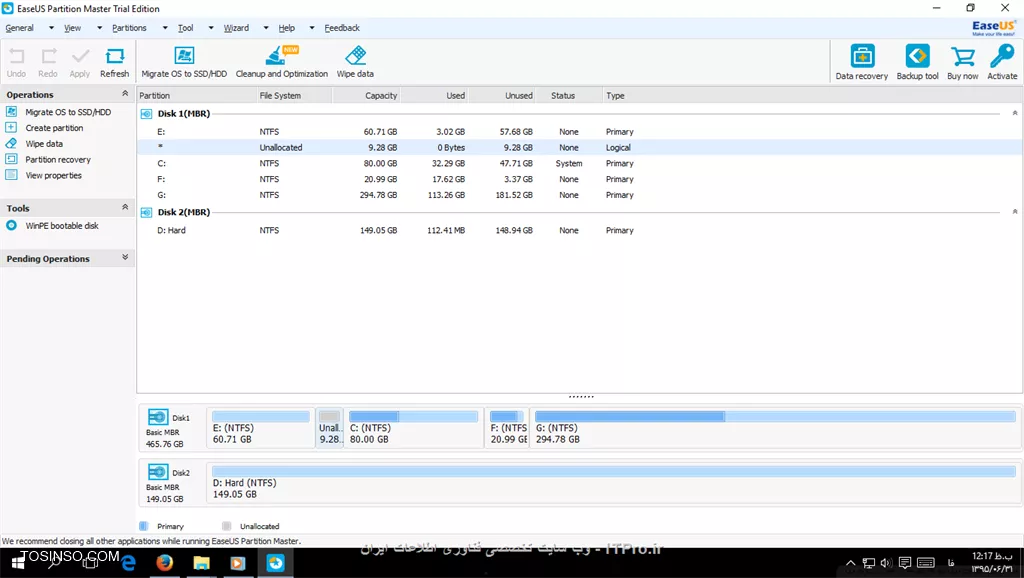Sort by the File System column header

(295, 95)
